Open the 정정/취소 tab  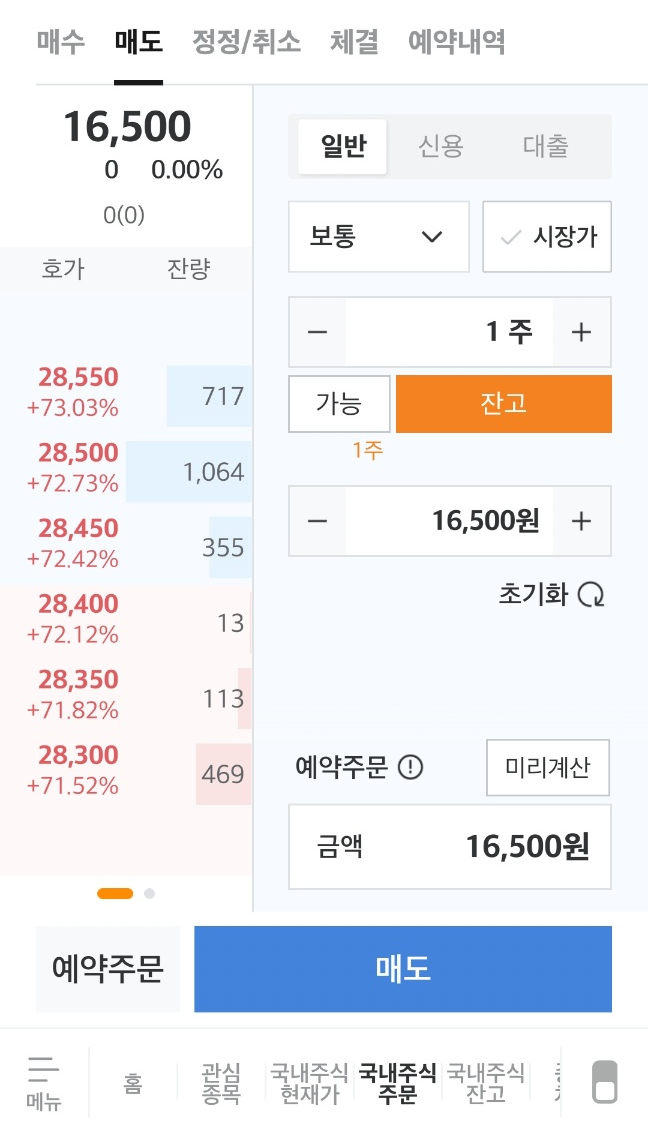247,42
